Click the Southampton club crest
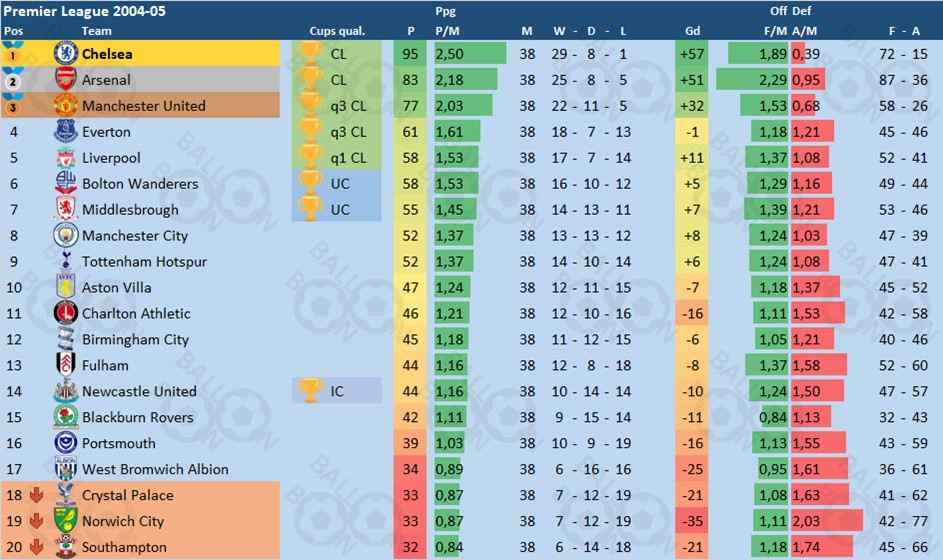Image resolution: width=943 pixels, height=560 pixels. 65,546
